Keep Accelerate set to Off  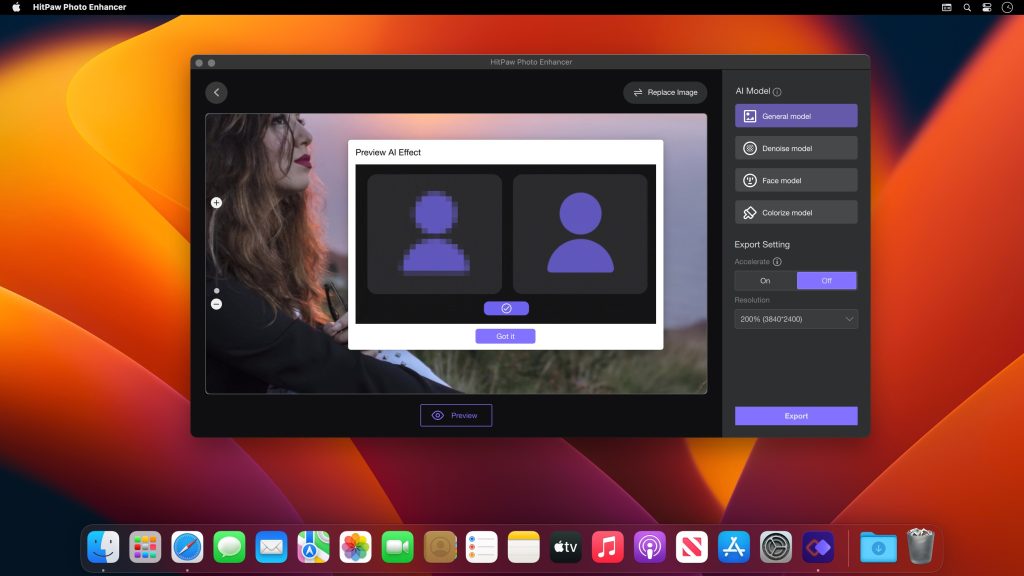click(827, 280)
